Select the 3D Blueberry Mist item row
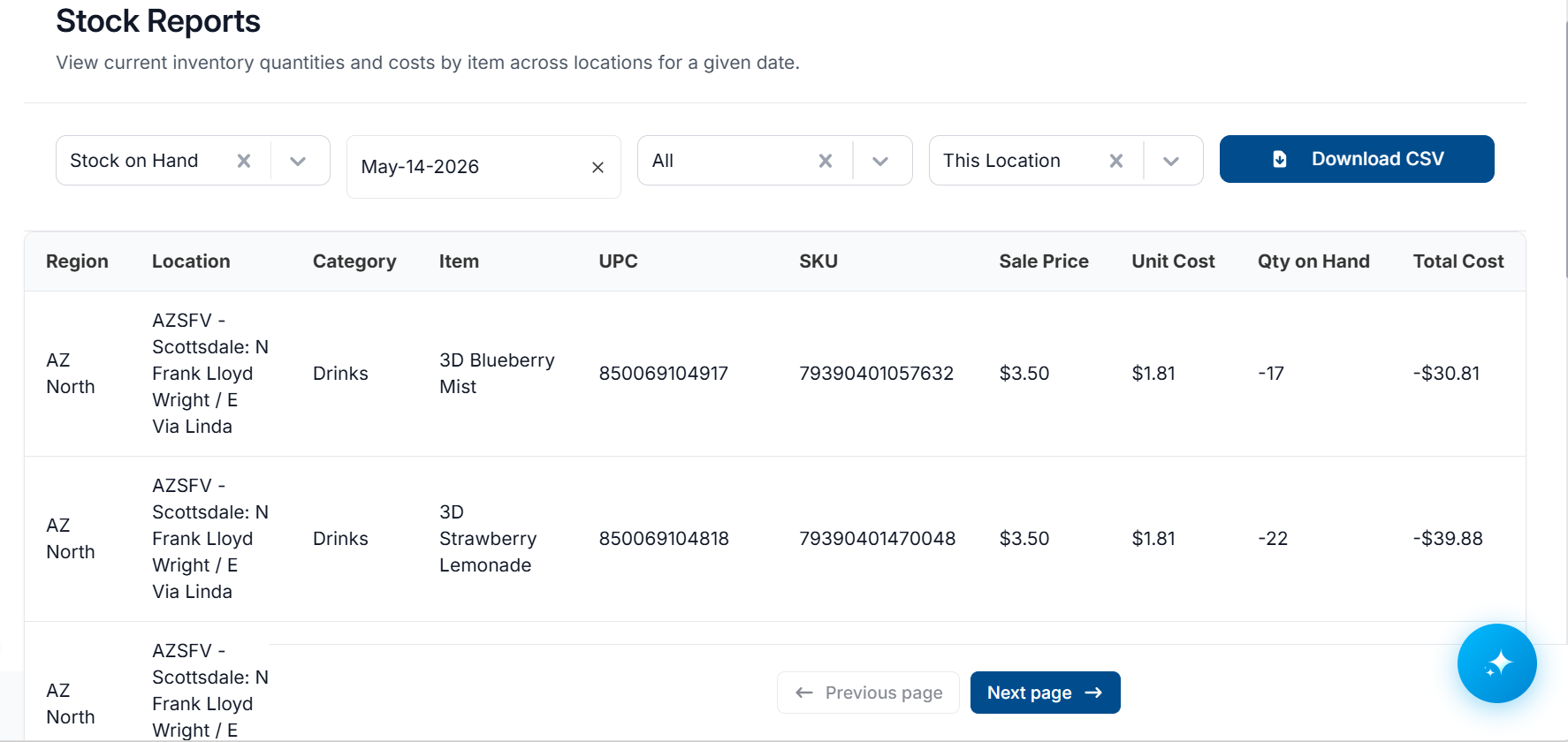This screenshot has width=1568, height=742. coord(774,374)
